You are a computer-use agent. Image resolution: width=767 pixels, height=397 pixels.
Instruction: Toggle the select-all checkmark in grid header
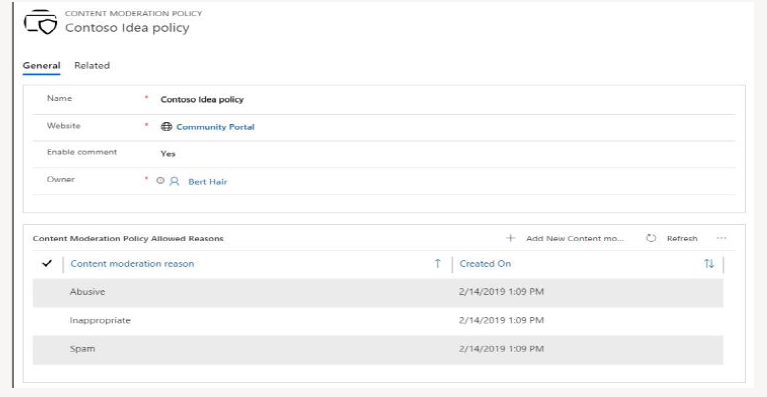click(x=47, y=264)
